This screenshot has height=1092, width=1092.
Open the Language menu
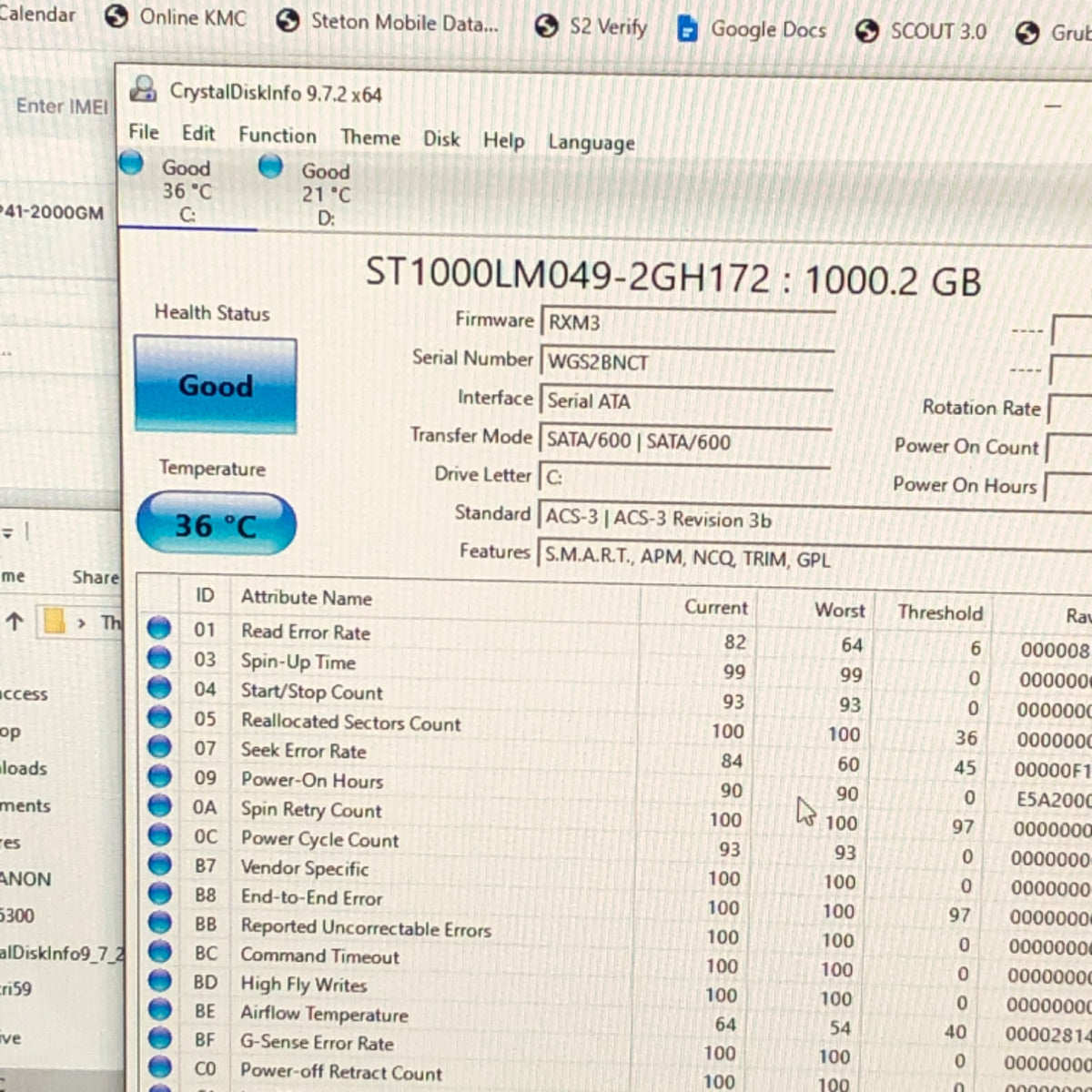pyautogui.click(x=591, y=143)
